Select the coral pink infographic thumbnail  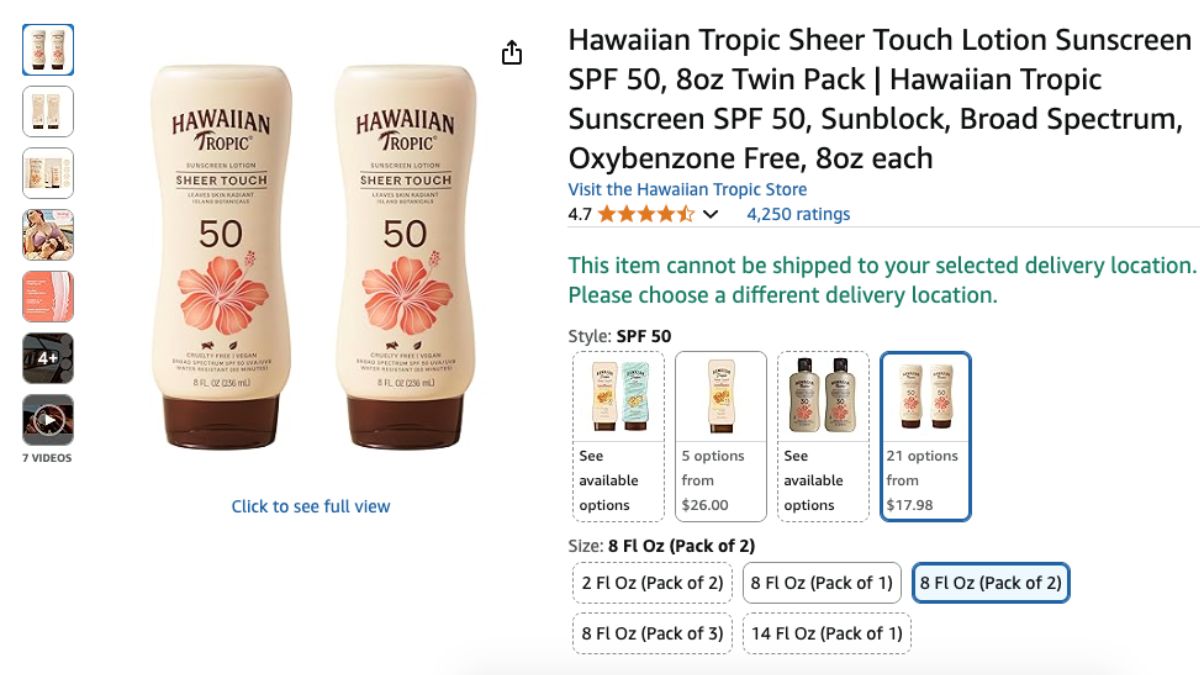tap(48, 296)
